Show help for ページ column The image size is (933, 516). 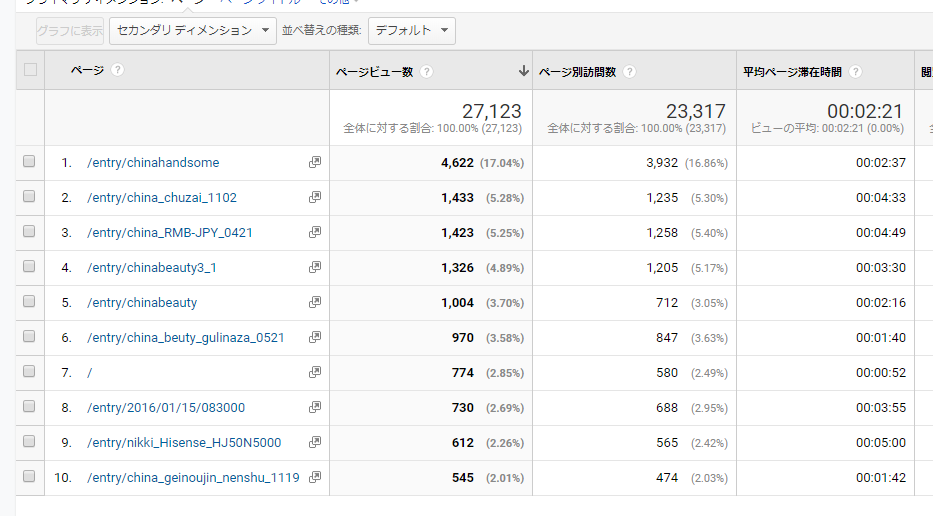coord(118,70)
